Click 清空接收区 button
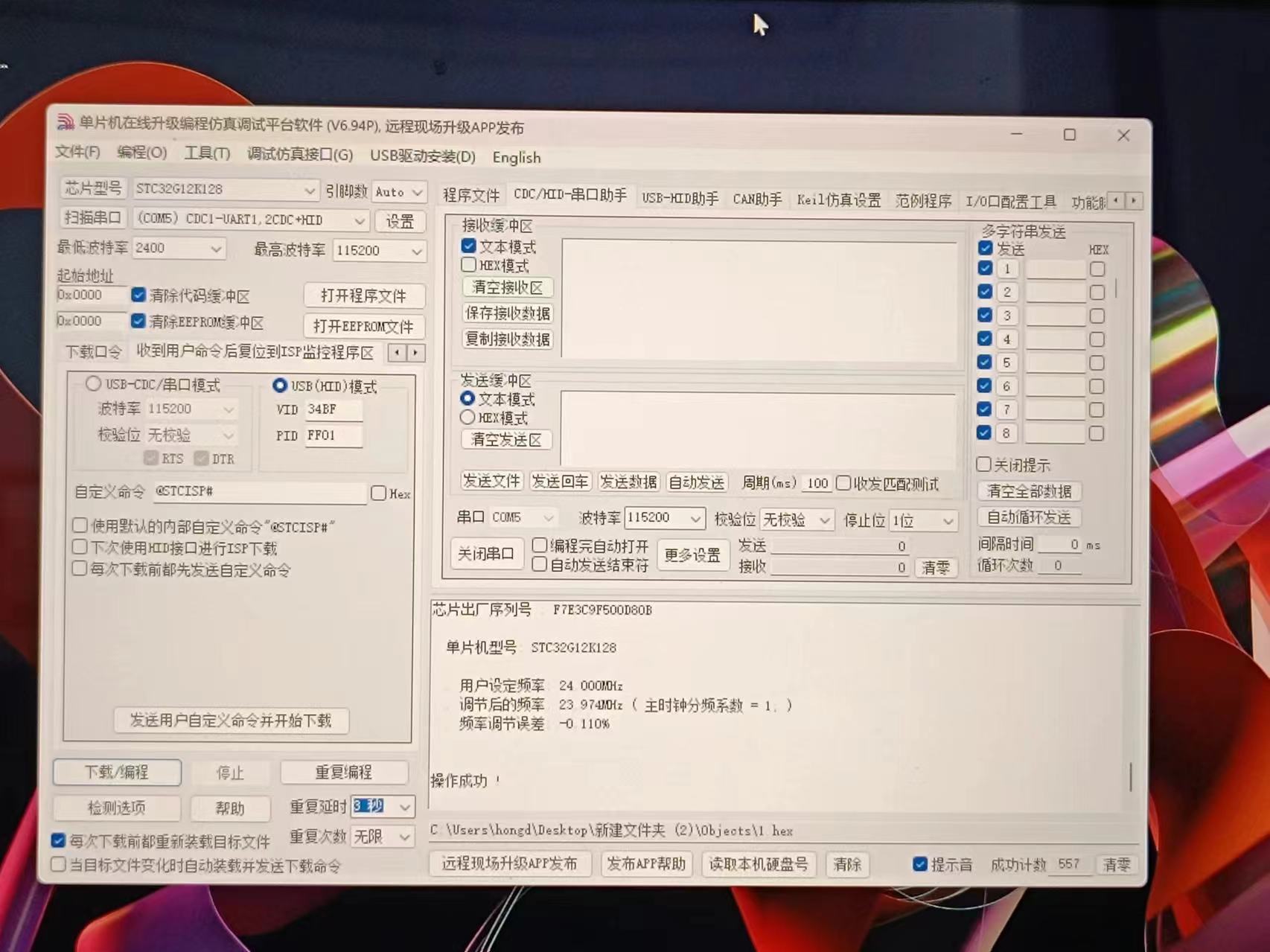Screen dimensions: 1270x952 (x=508, y=287)
